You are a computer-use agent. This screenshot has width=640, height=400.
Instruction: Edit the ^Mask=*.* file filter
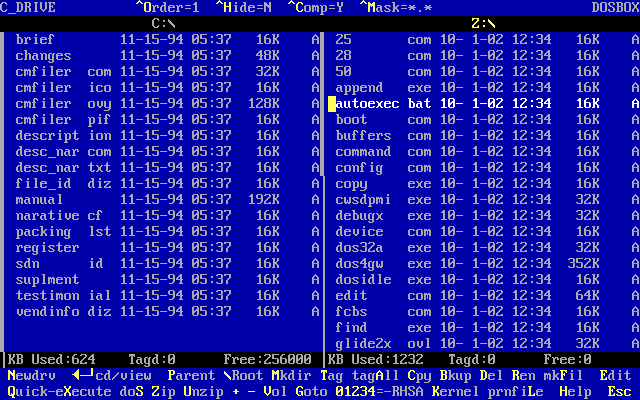coord(402,7)
